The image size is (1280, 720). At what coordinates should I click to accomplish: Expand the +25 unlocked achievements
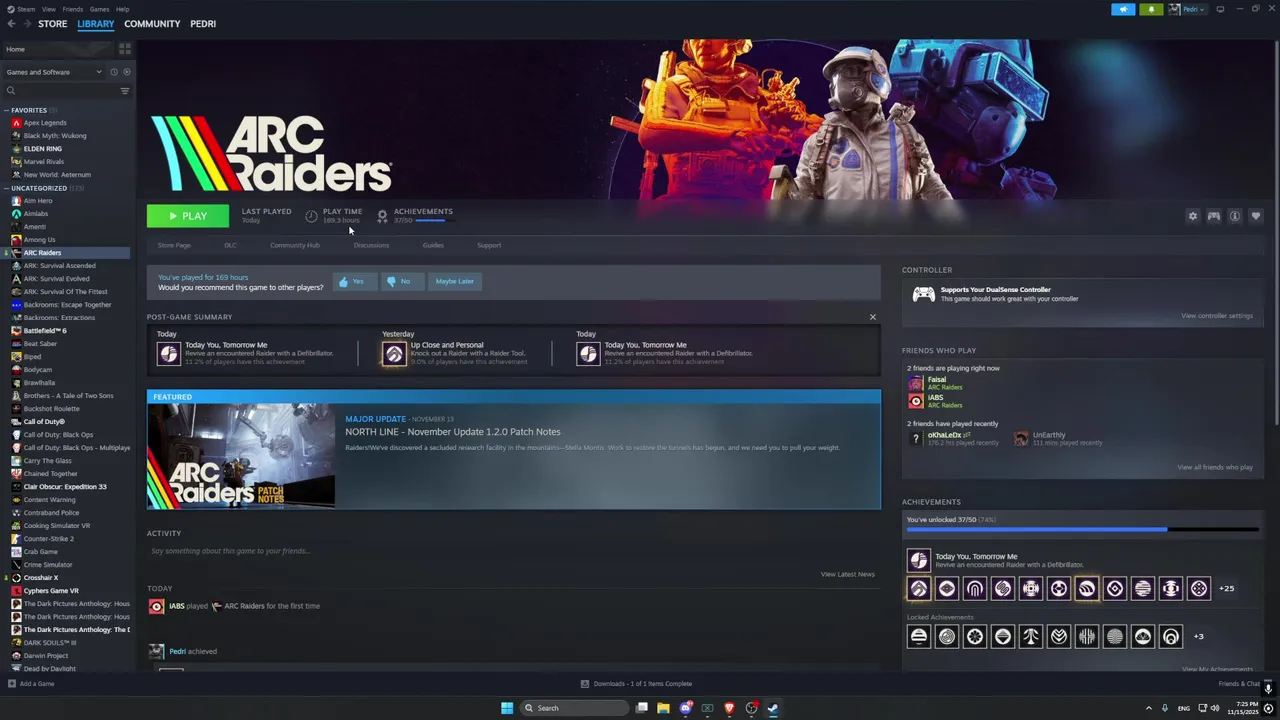tap(1226, 588)
